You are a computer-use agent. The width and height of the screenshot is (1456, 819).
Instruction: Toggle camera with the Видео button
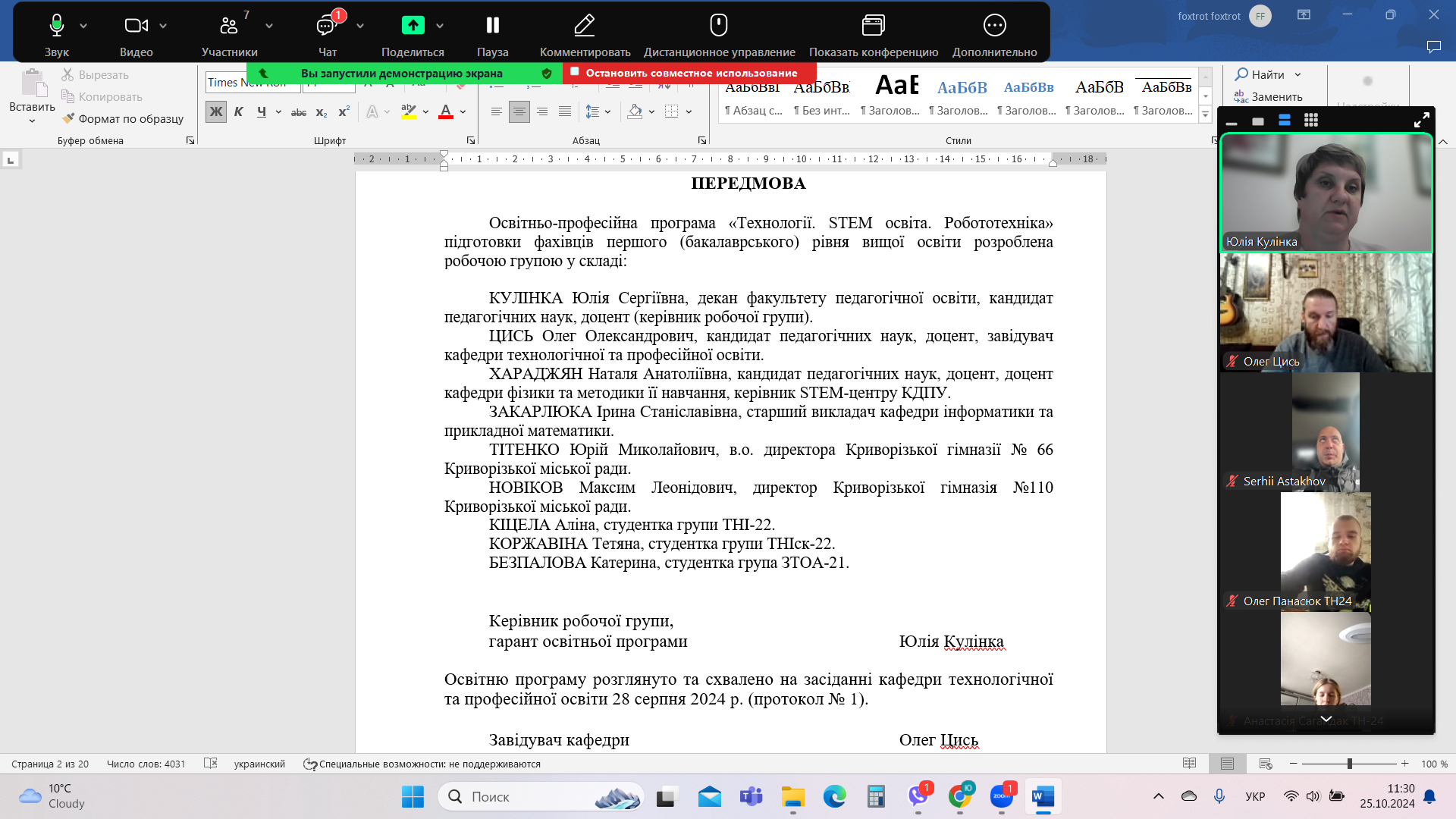136,34
